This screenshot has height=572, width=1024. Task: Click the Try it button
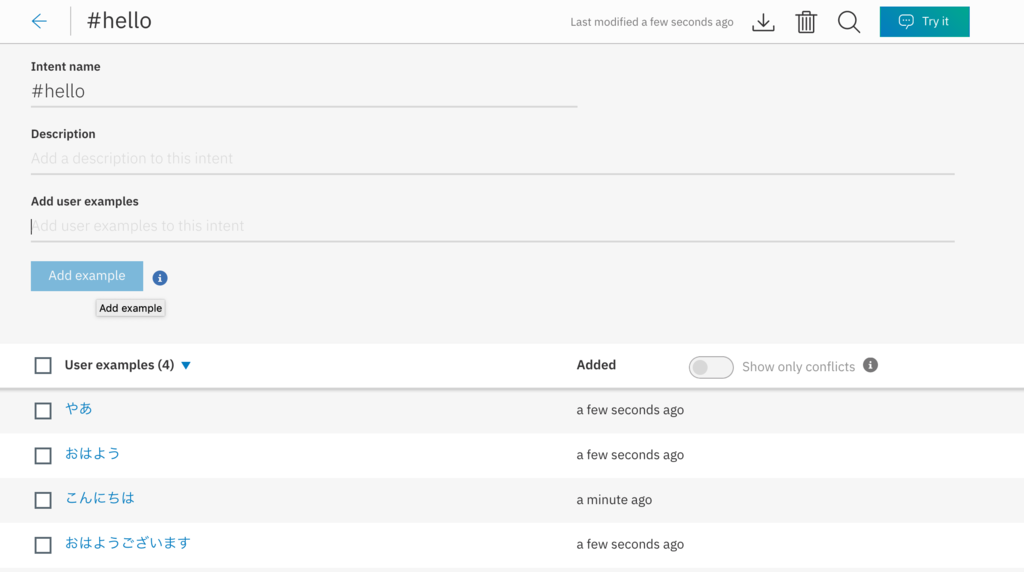924,22
